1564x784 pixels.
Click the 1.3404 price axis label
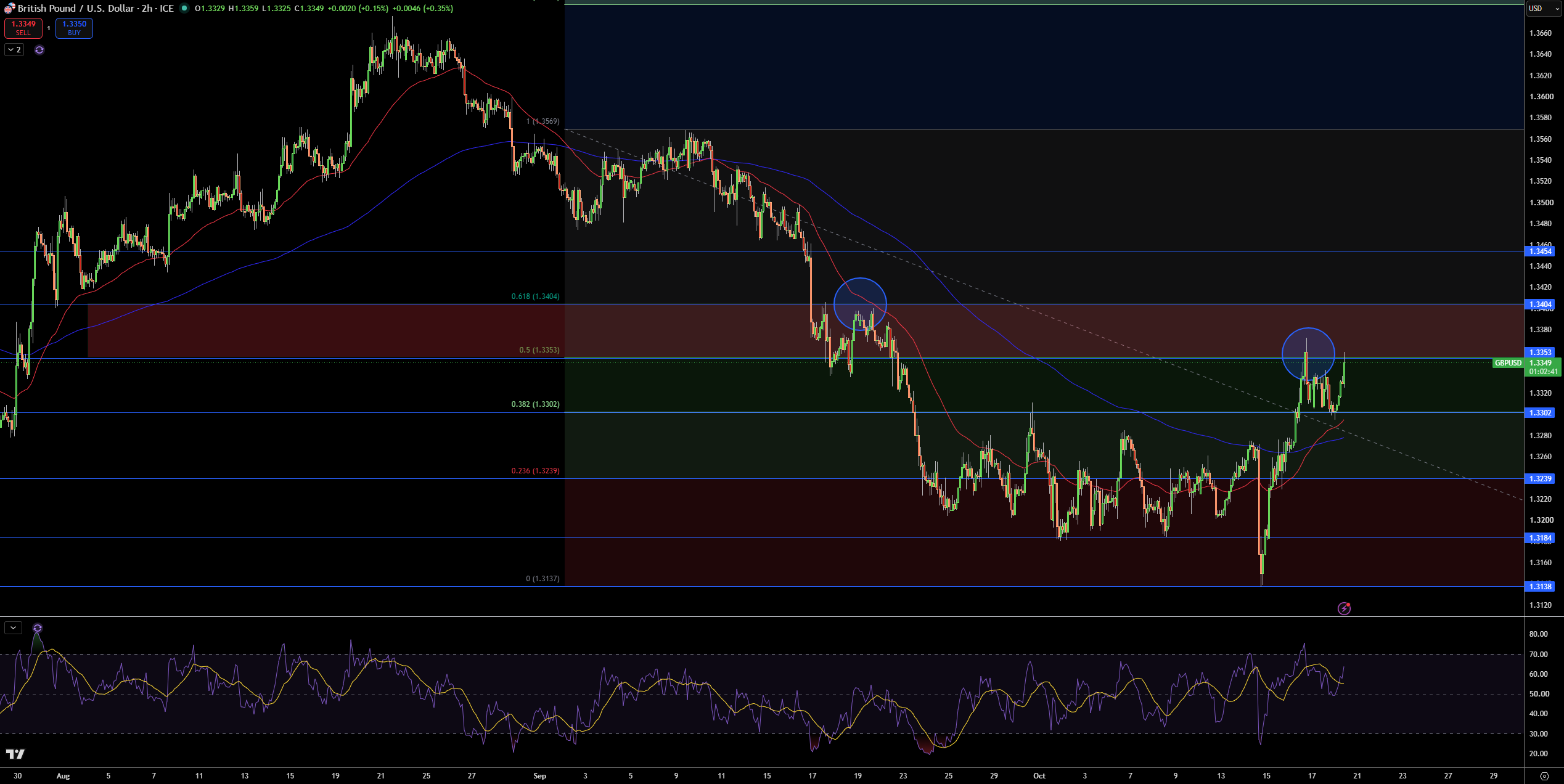point(1540,304)
